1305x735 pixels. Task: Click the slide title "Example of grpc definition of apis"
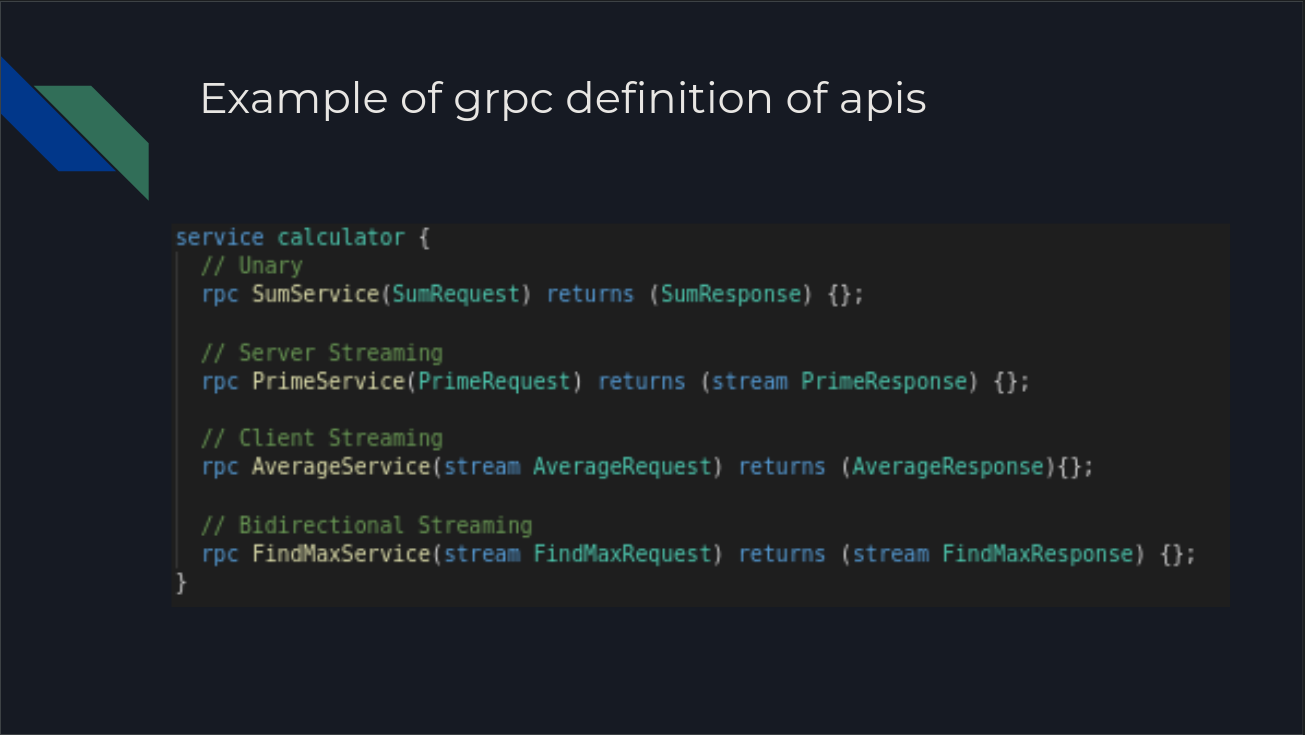(563, 100)
